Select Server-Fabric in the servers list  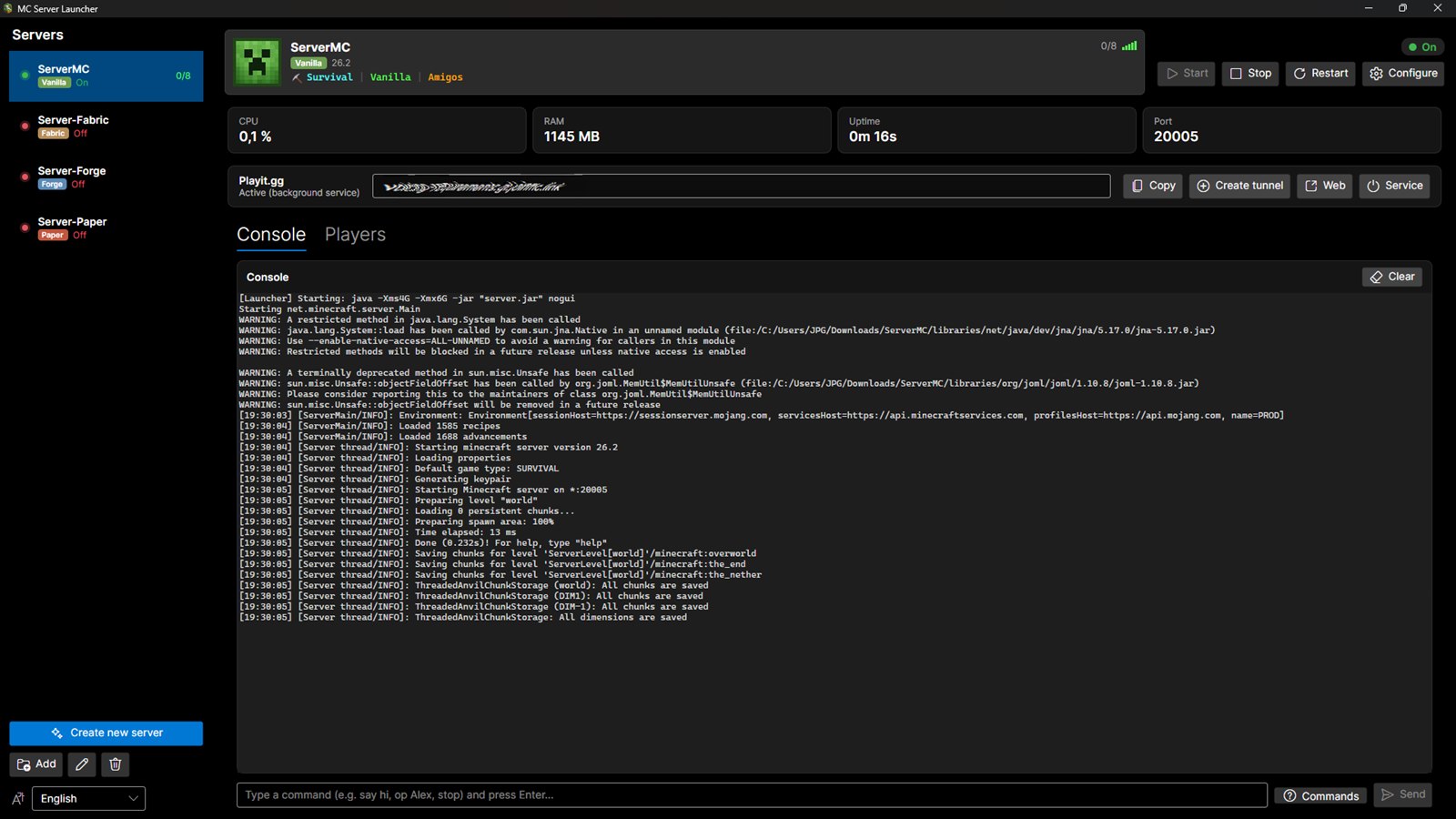point(106,126)
